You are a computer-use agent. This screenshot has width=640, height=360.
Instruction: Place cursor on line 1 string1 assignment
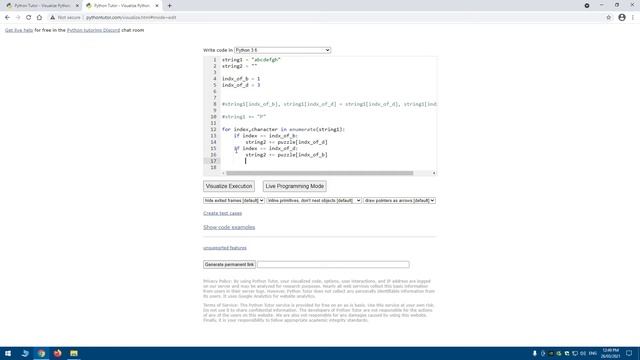click(251, 60)
